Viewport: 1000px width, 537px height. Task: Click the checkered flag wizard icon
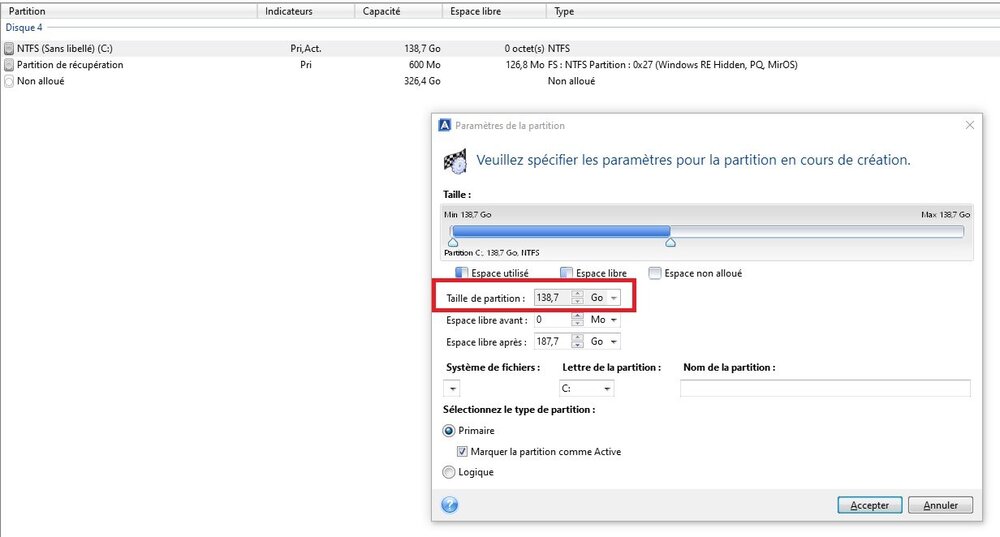tap(455, 160)
